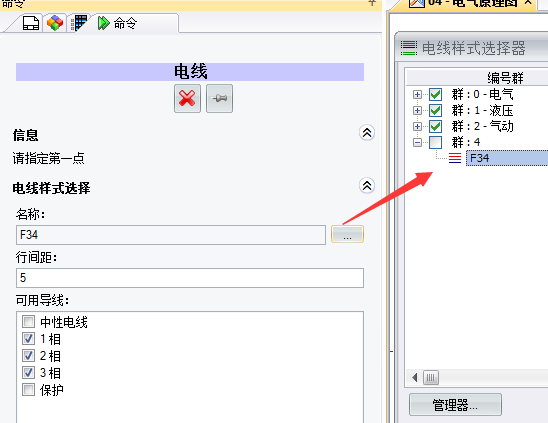Collapse the 群 : 4 tree node
Screen dimensions: 548x423
[x=417, y=142]
